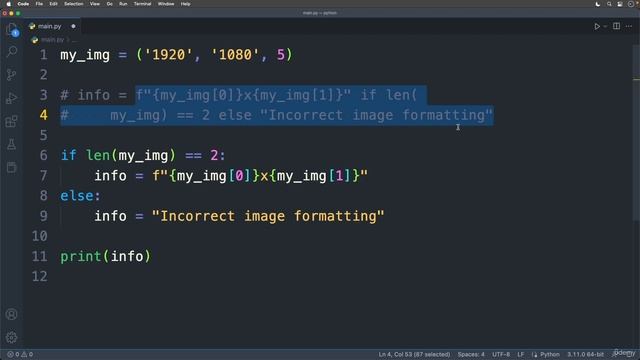Click my_img variable on line 1
Screen dimensions: 640x360
(x=85, y=55)
